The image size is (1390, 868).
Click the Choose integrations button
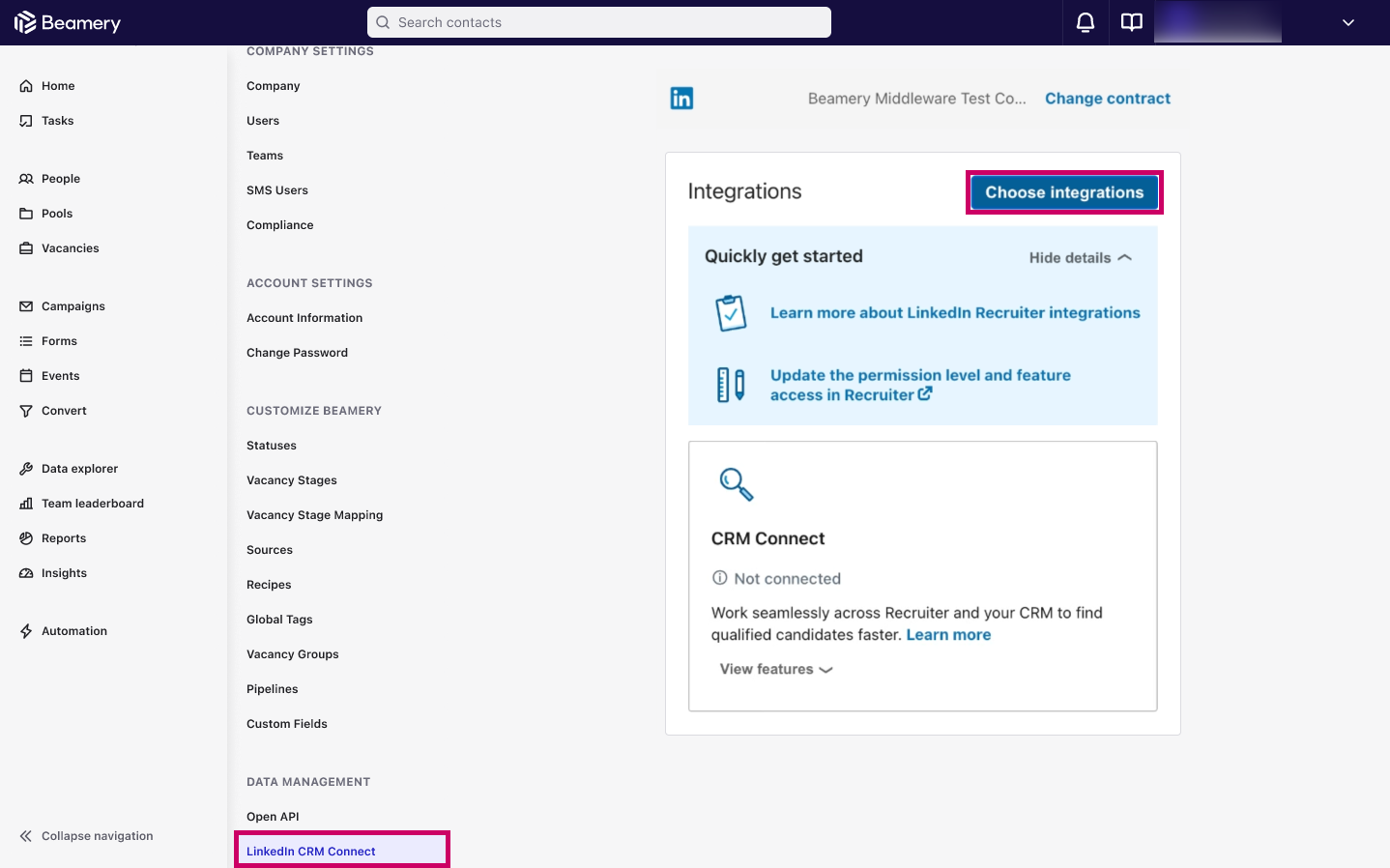[1064, 192]
